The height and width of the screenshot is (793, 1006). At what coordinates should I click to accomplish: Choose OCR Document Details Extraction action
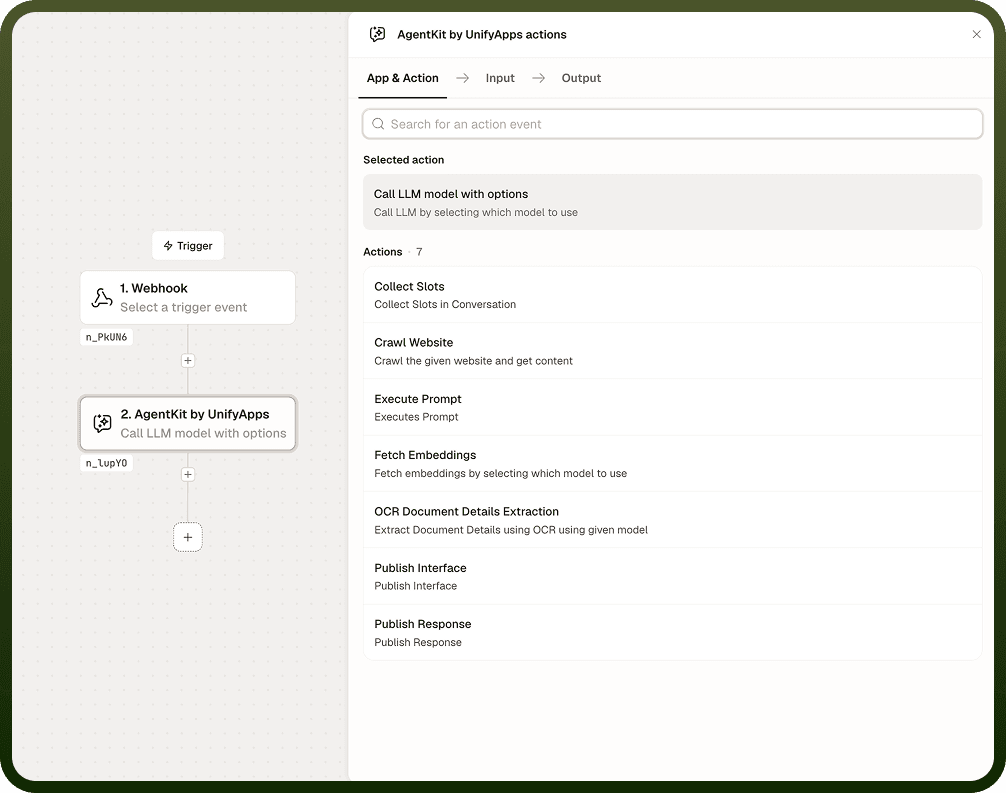(x=672, y=520)
